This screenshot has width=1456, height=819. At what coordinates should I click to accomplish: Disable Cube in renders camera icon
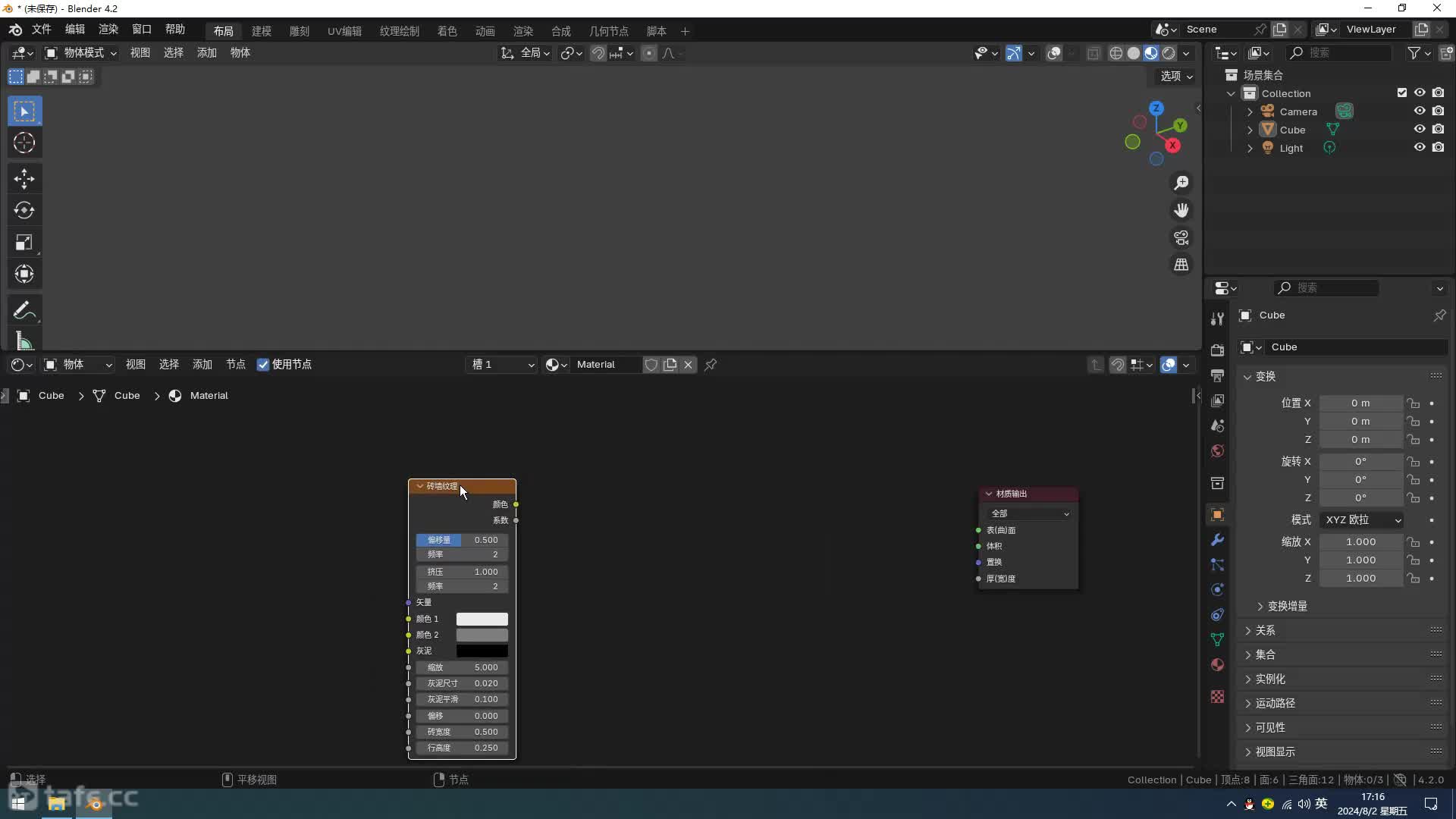(1439, 130)
